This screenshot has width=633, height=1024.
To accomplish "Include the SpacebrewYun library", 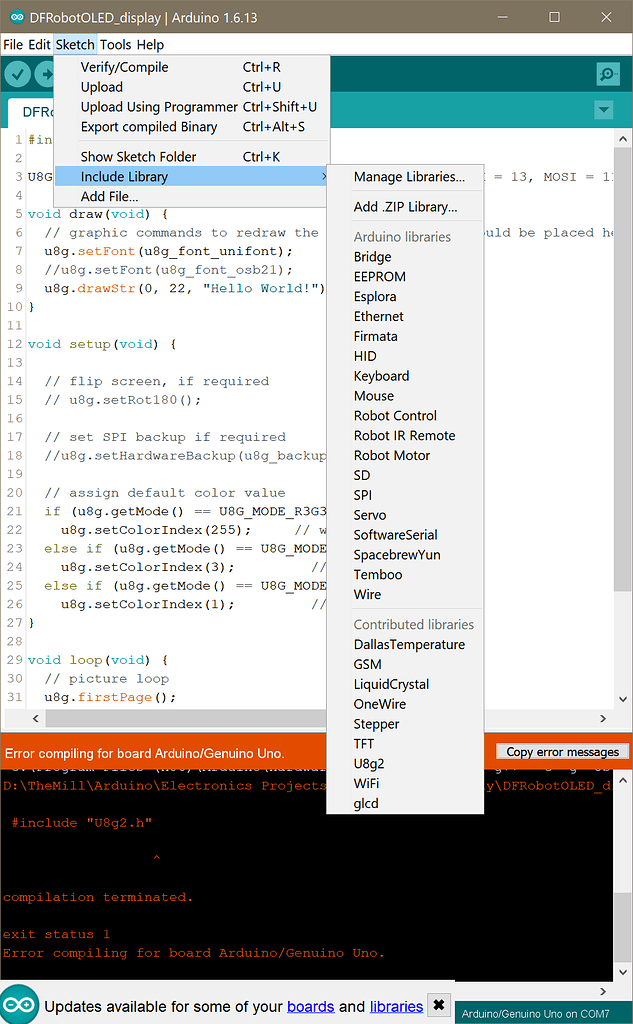I will click(405, 555).
